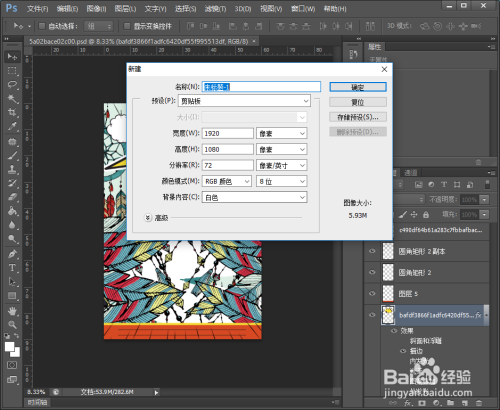Open the 预设 preset dropdown
500x410 pixels.
(x=244, y=101)
